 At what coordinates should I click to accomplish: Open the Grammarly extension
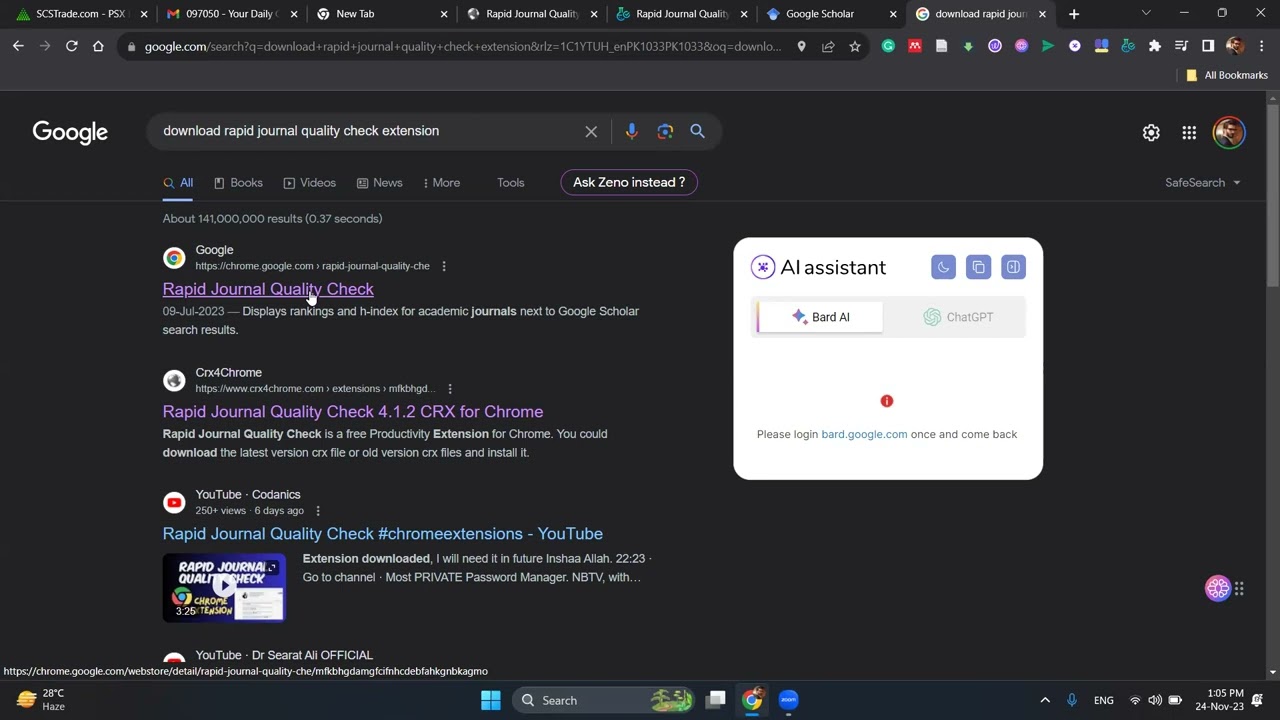coord(888,46)
